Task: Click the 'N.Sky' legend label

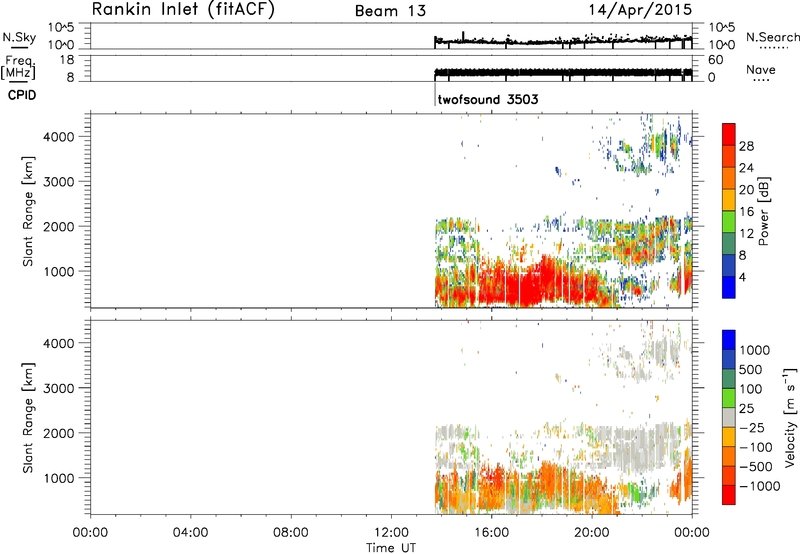Action: click(19, 37)
